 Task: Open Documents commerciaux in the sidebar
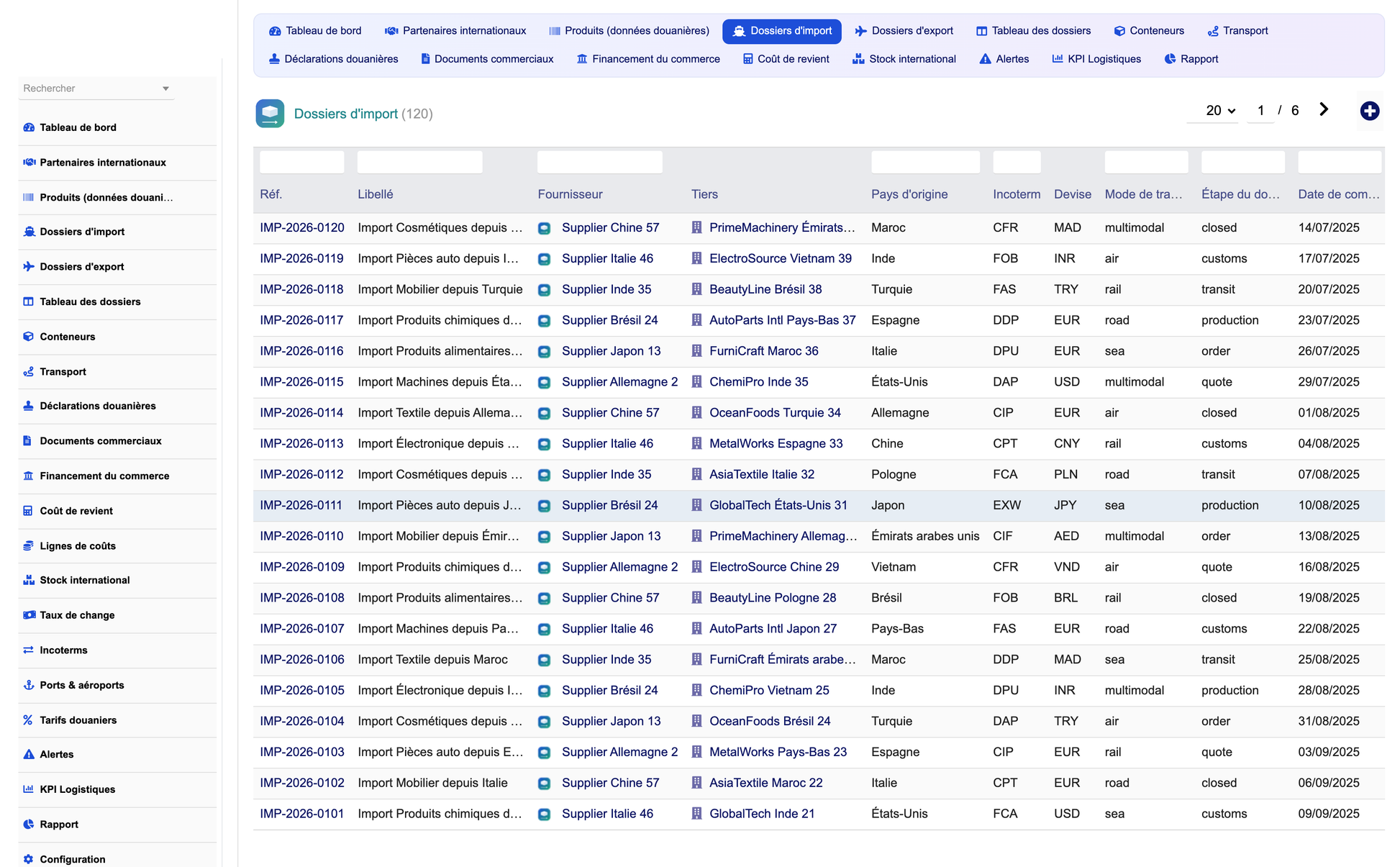click(101, 441)
